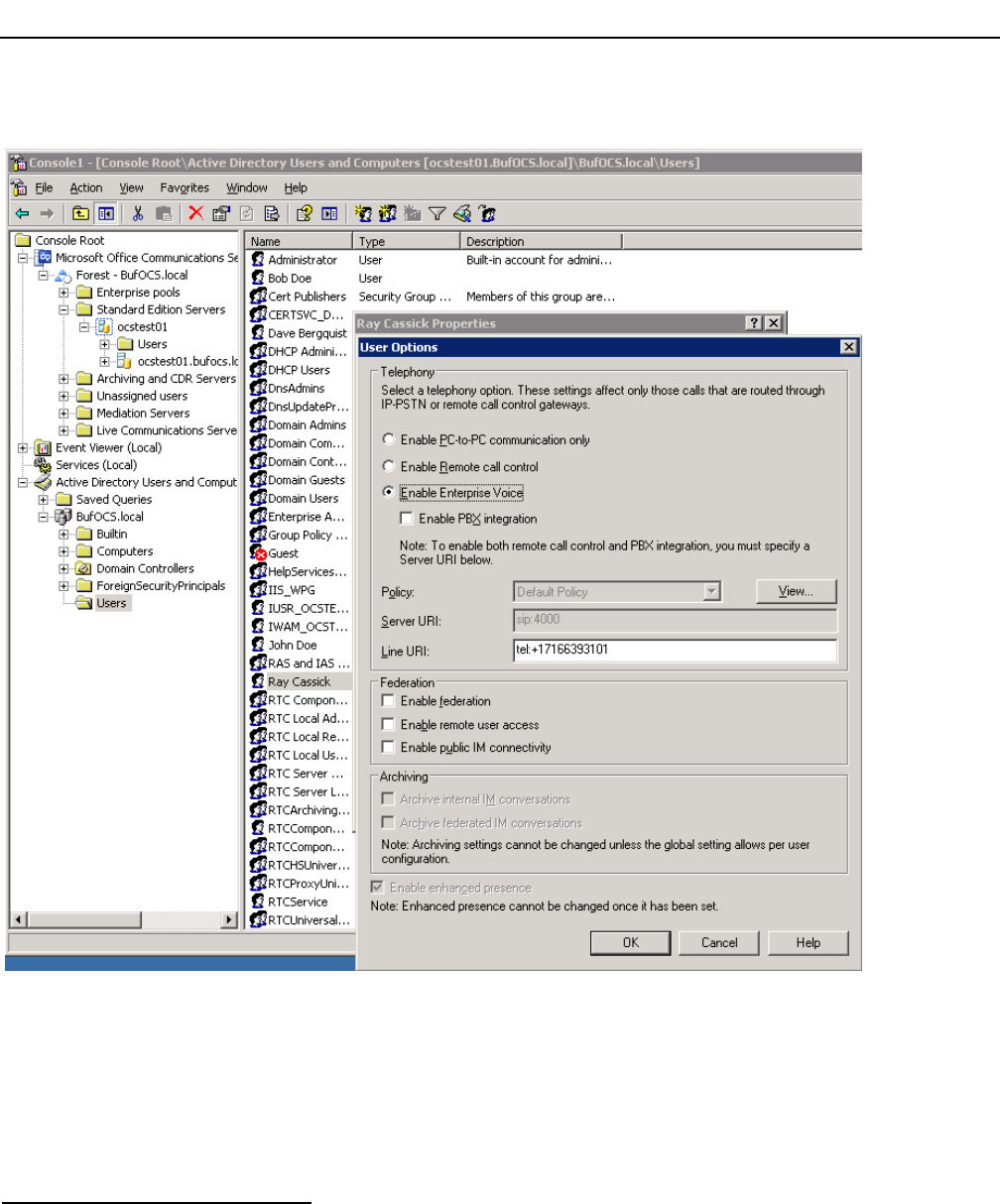Sort list by Name column header
This screenshot has height=1204, width=1000.
(299, 241)
